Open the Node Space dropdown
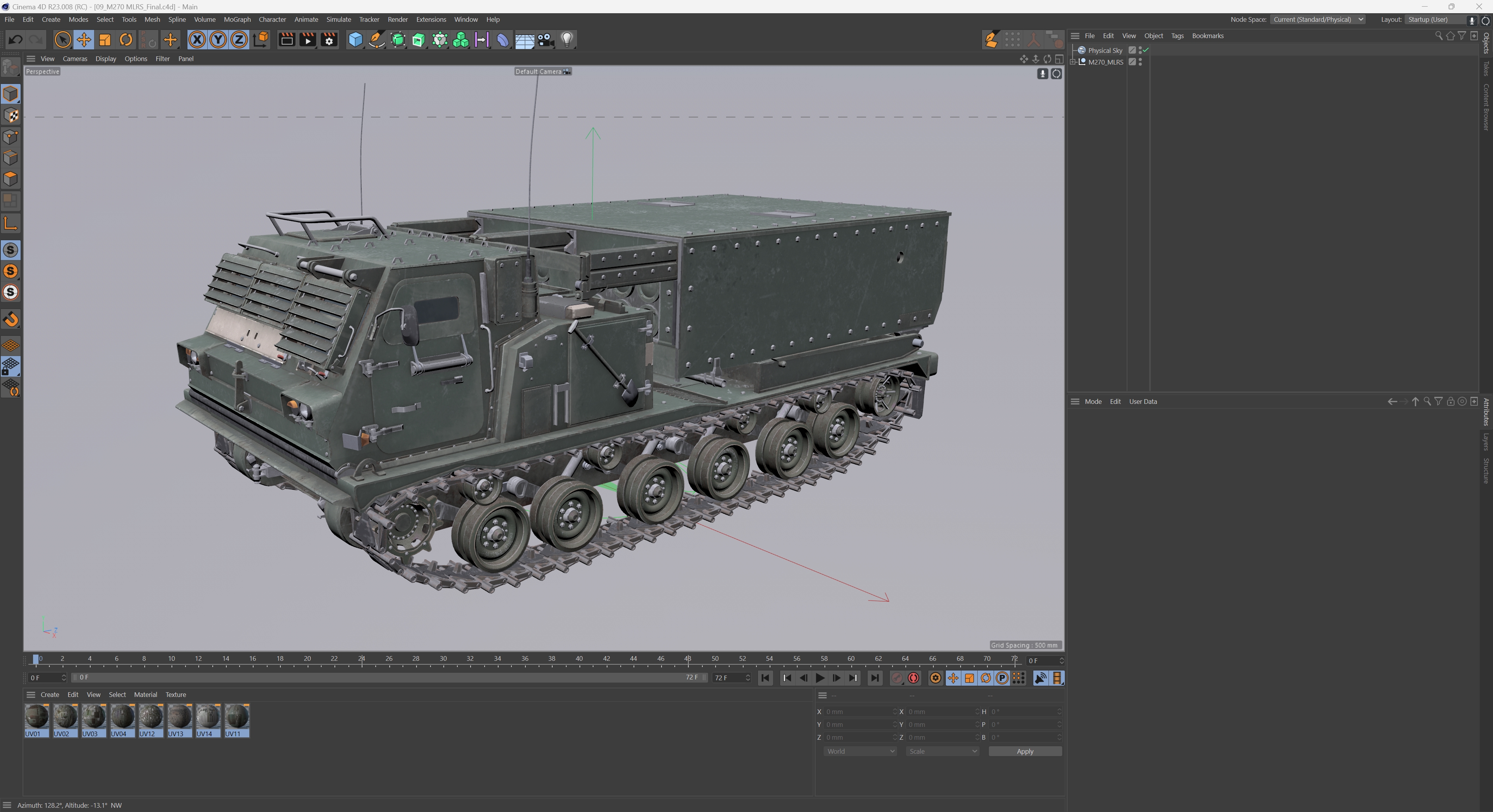1493x812 pixels. click(1318, 20)
